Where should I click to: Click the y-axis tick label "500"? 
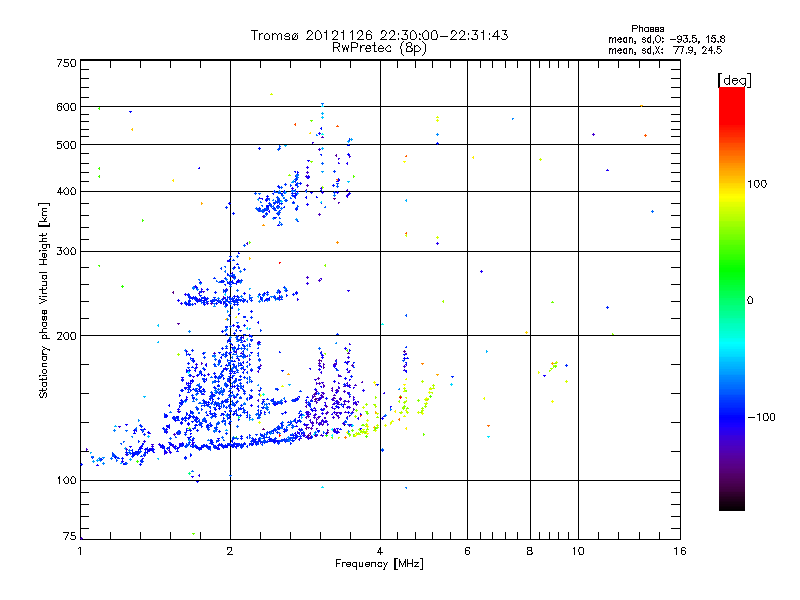point(66,145)
